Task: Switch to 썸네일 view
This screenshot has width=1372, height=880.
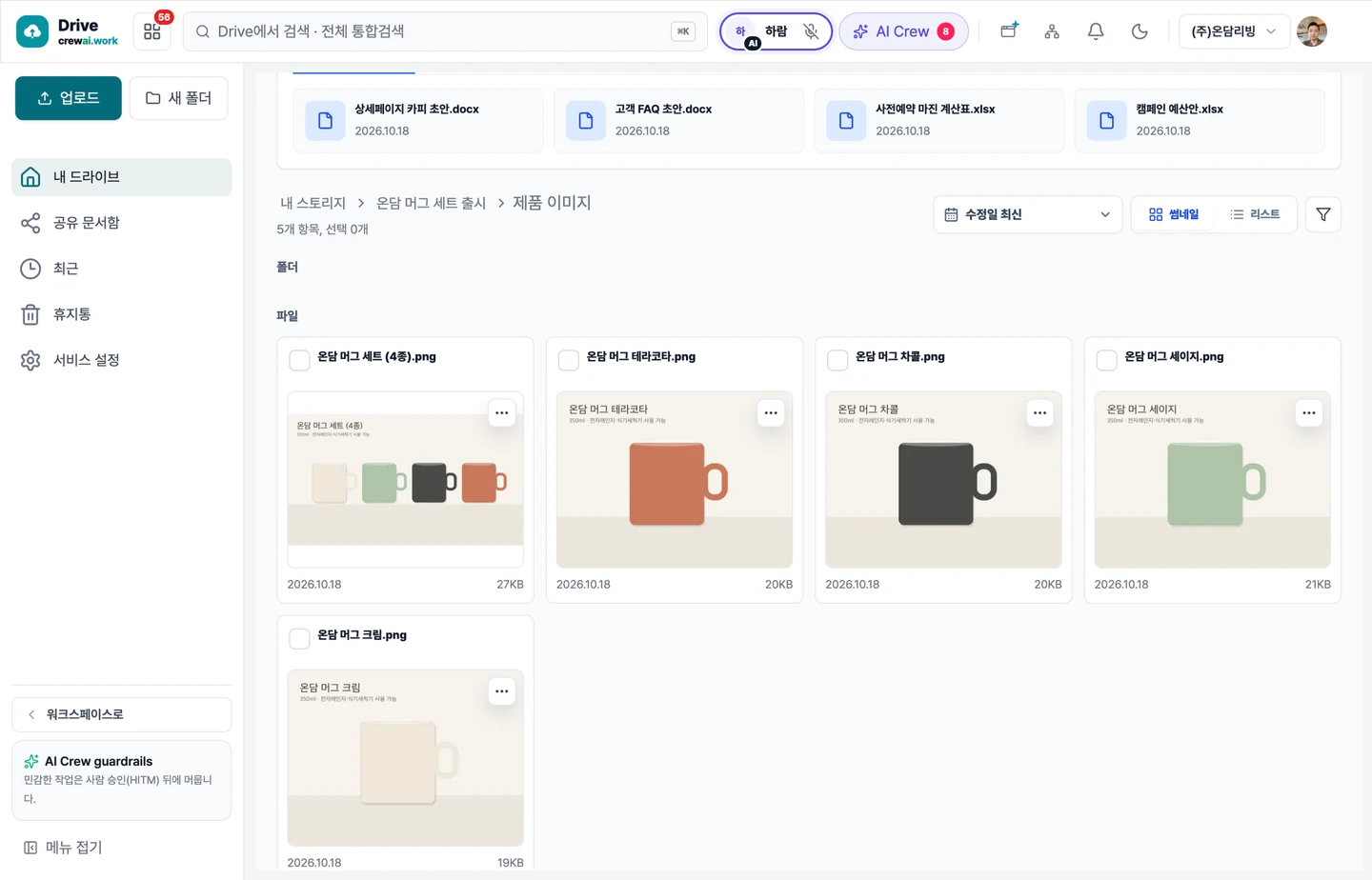Action: pyautogui.click(x=1174, y=214)
